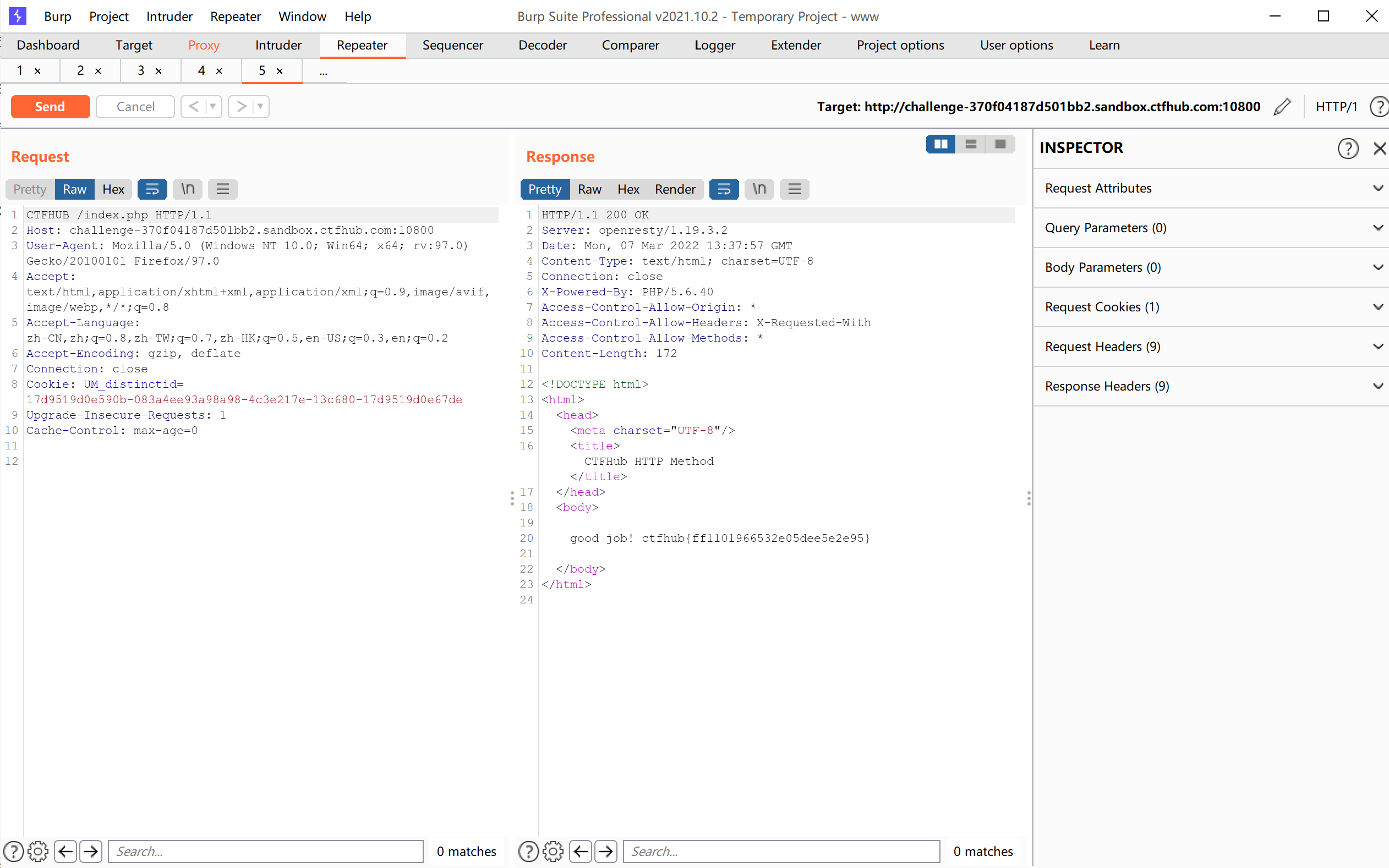This screenshot has height=868, width=1389.
Task: Click the Request search input field
Action: (266, 851)
